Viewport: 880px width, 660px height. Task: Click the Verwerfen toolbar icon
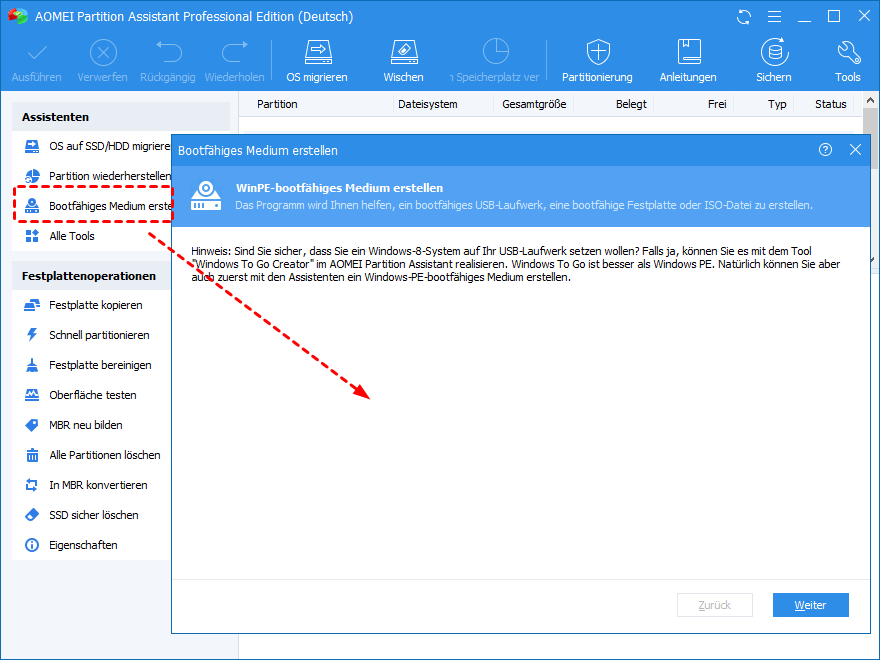click(103, 53)
